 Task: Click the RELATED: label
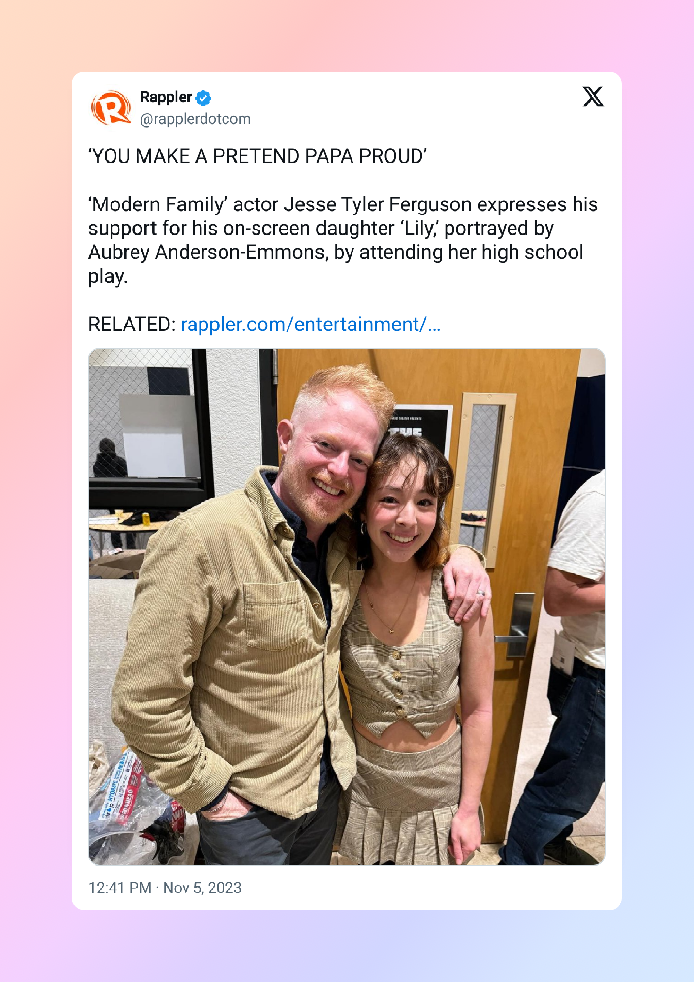point(132,324)
